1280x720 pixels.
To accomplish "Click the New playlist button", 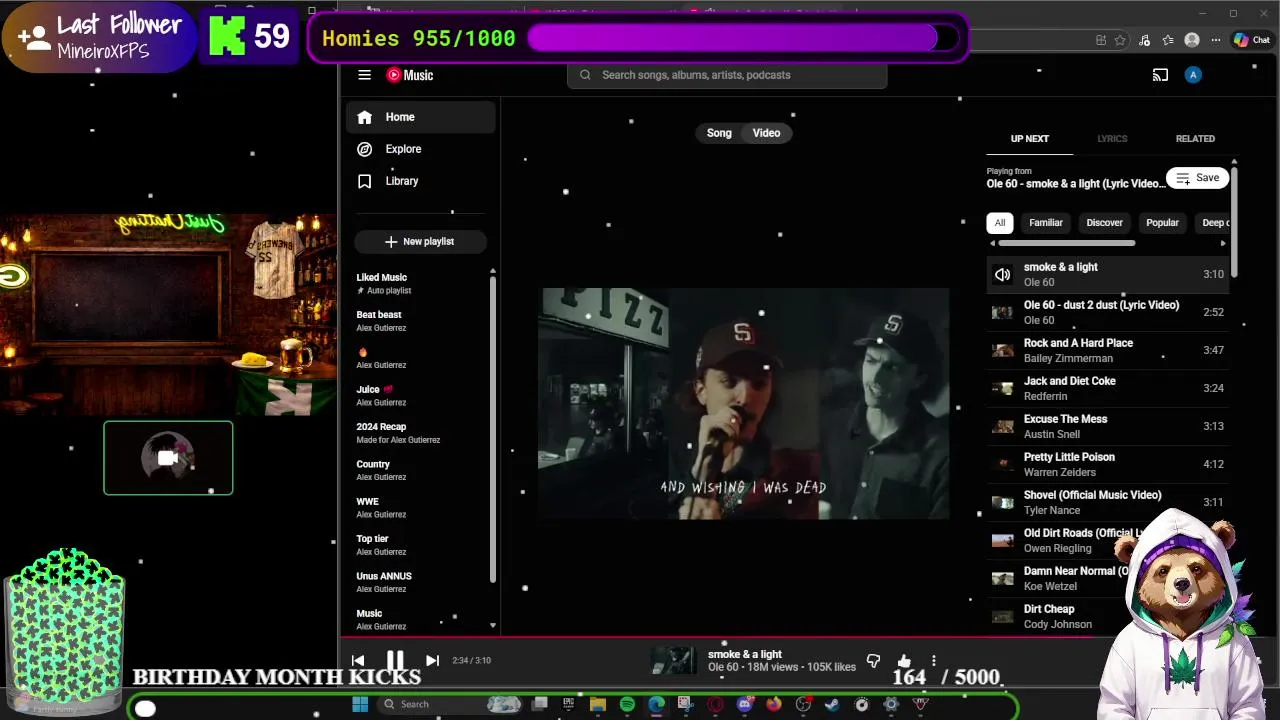I will [420, 242].
